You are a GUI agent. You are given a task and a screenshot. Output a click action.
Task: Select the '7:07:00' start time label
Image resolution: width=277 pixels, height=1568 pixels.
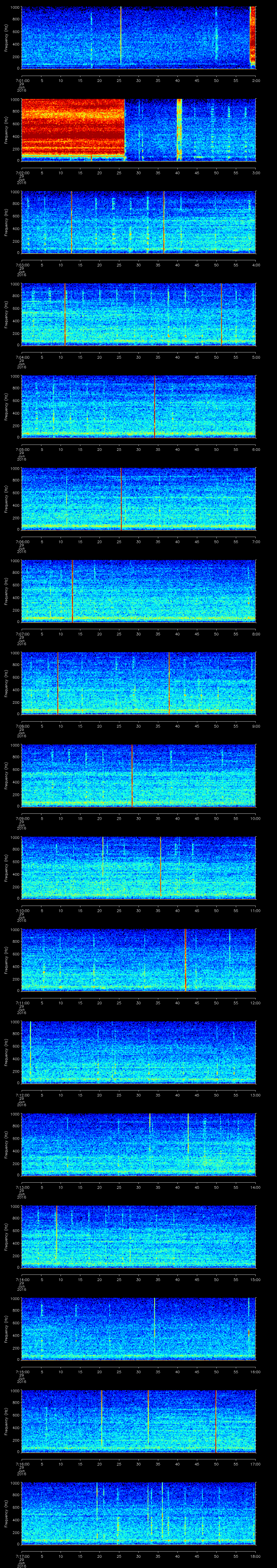pyautogui.click(x=22, y=634)
